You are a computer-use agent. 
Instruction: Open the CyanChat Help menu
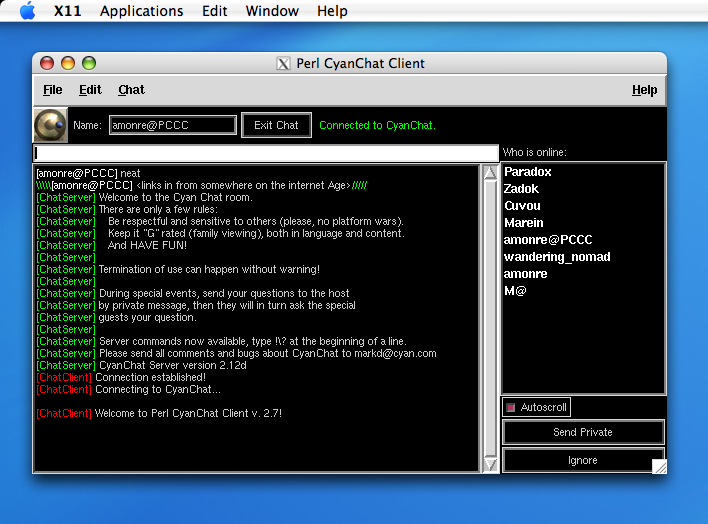[x=644, y=90]
